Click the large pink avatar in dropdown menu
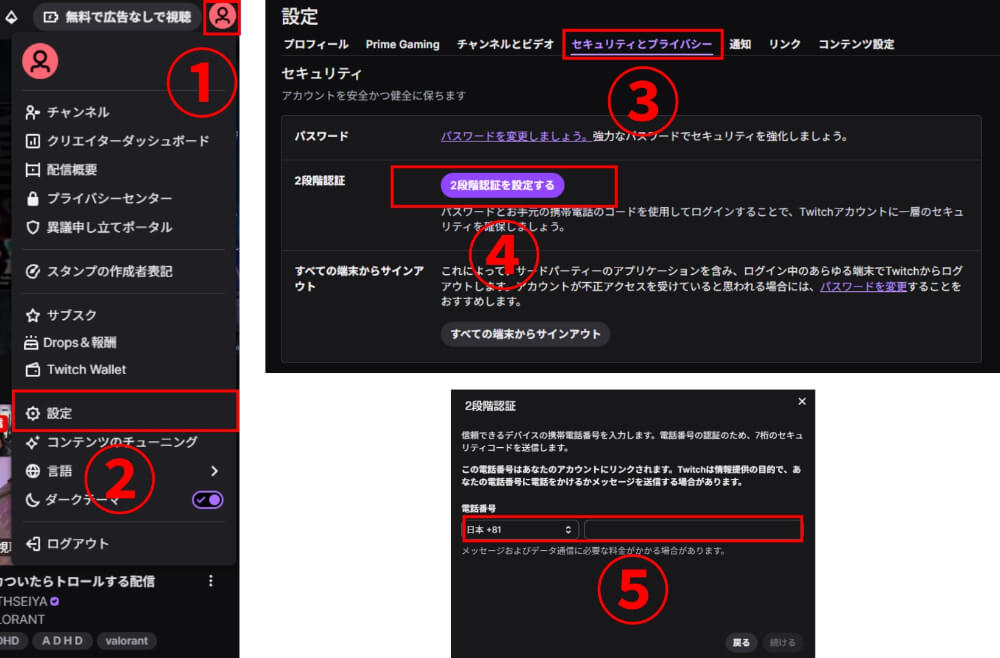 click(40, 61)
